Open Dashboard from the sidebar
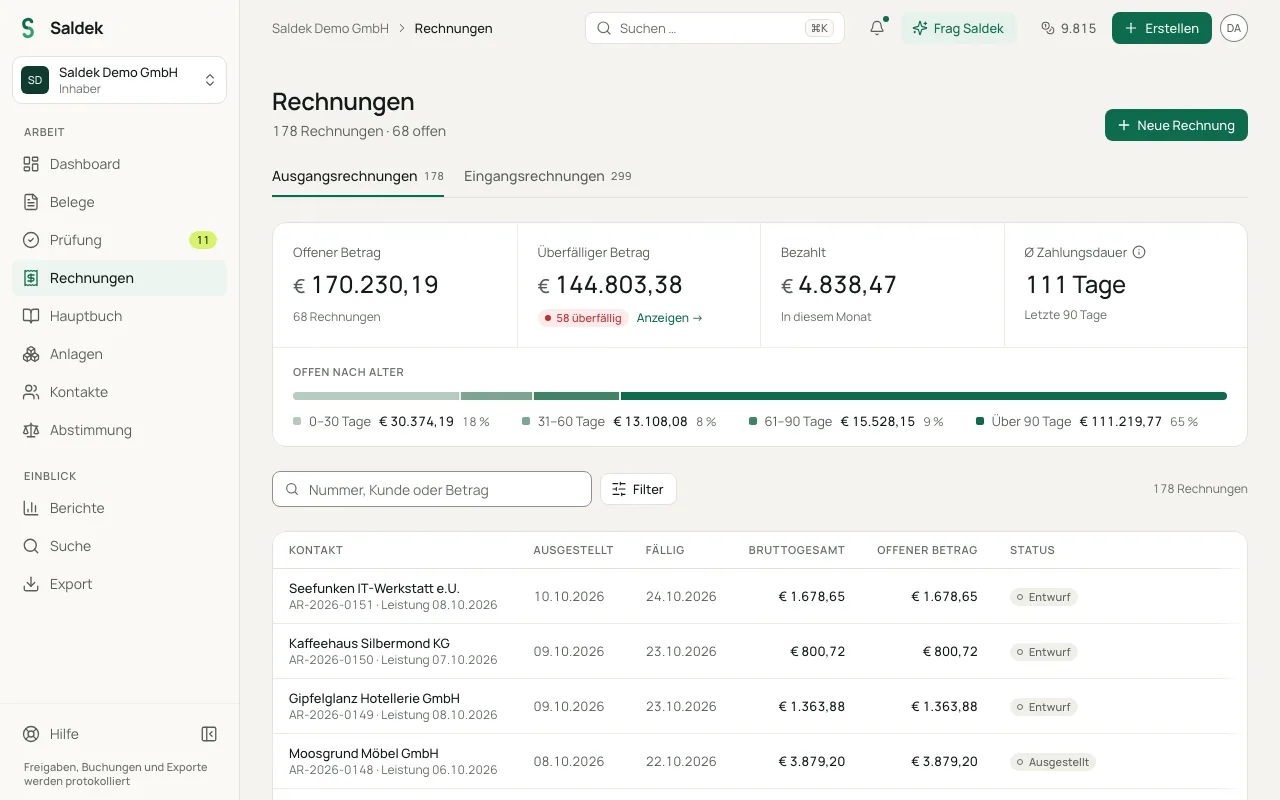 point(119,164)
